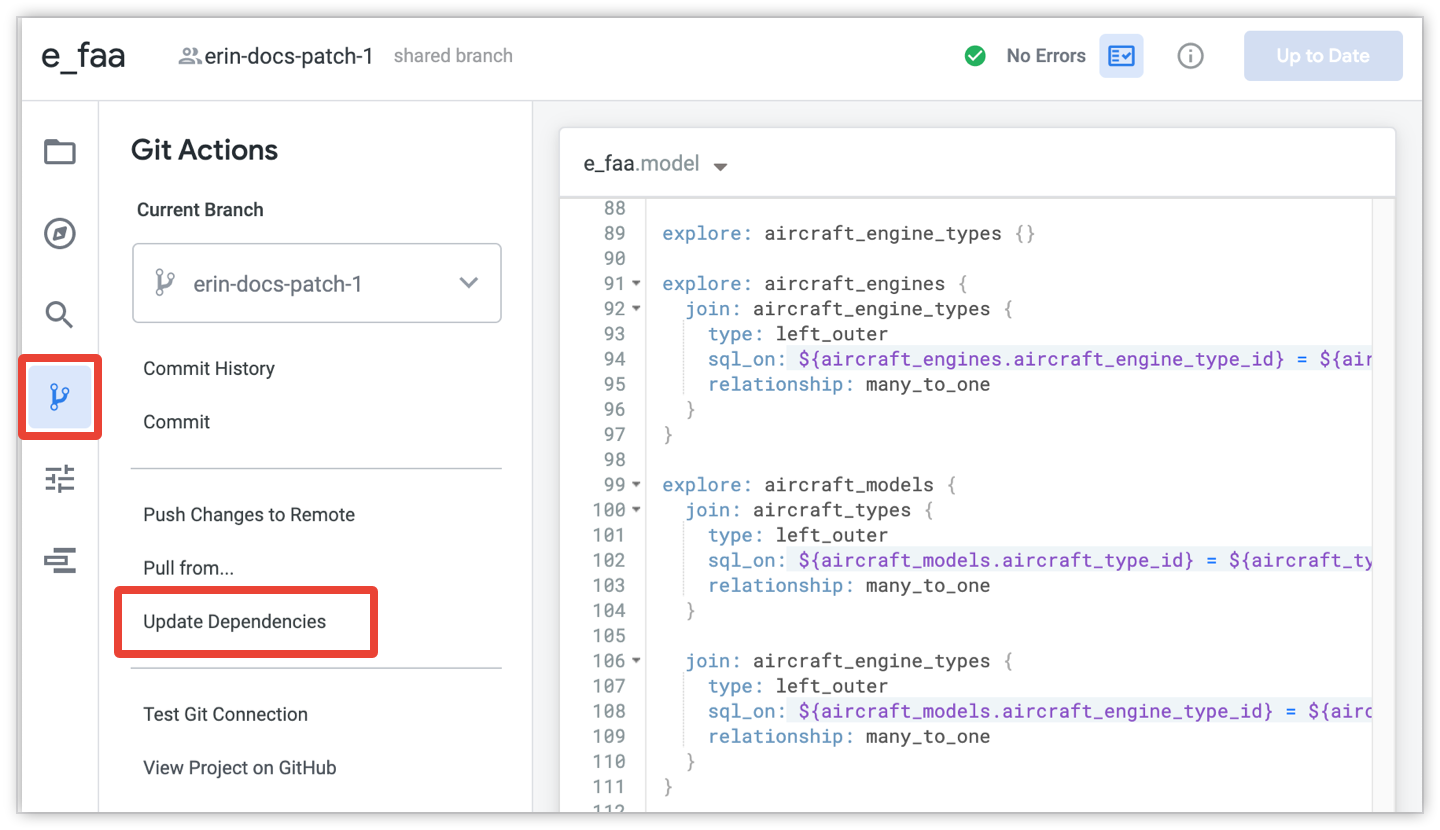Click the Up to Date button
This screenshot has height=830, width=1440.
pos(1322,56)
